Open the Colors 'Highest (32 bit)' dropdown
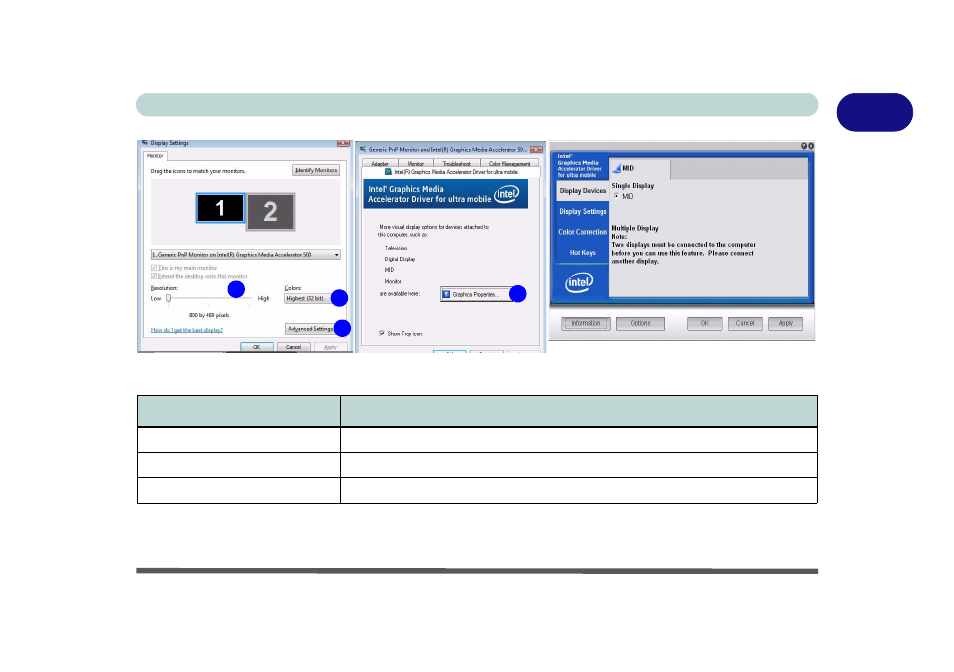Image resolution: width=954 pixels, height=672 pixels. coord(312,299)
